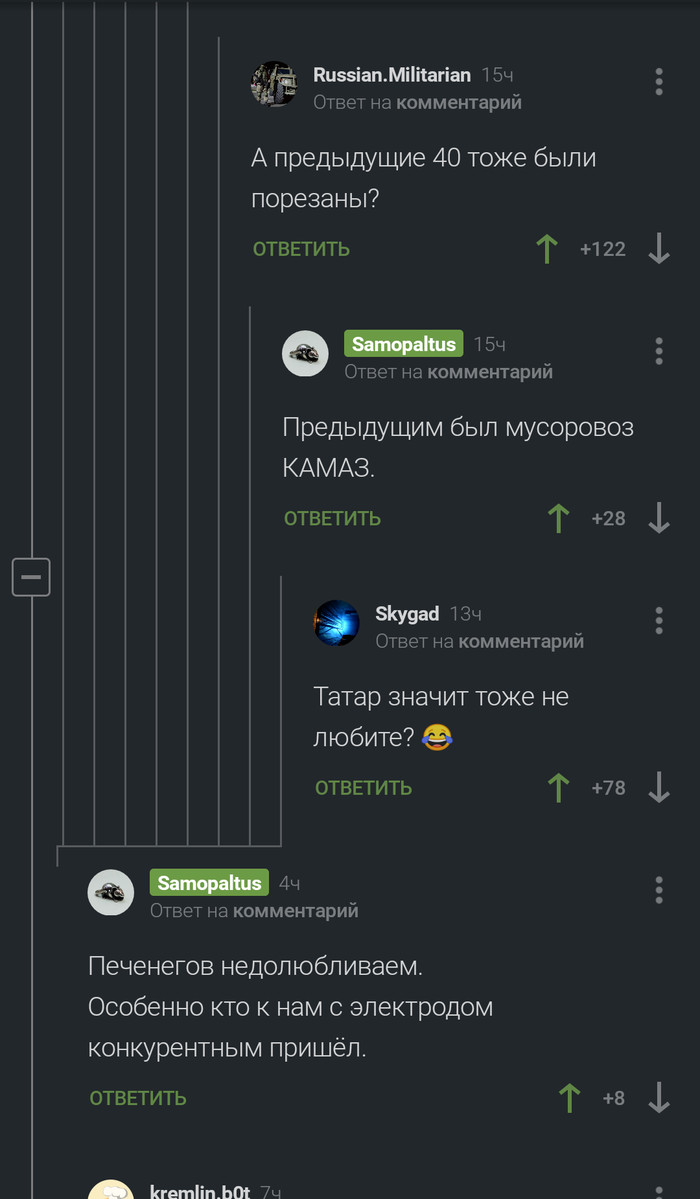Collapse comment thread with minus box
This screenshot has width=700, height=1199.
click(31, 577)
